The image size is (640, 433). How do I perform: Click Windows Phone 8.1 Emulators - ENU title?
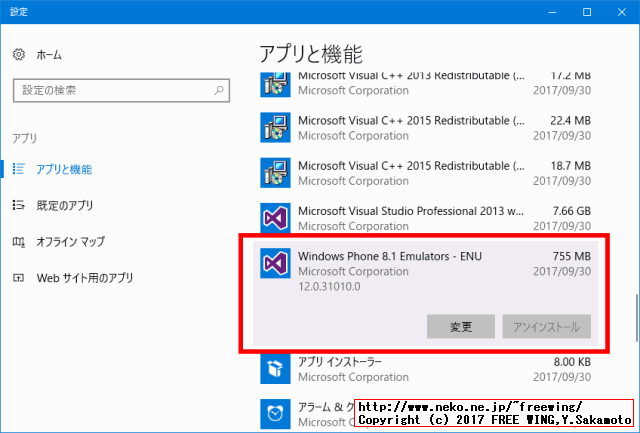click(x=390, y=256)
